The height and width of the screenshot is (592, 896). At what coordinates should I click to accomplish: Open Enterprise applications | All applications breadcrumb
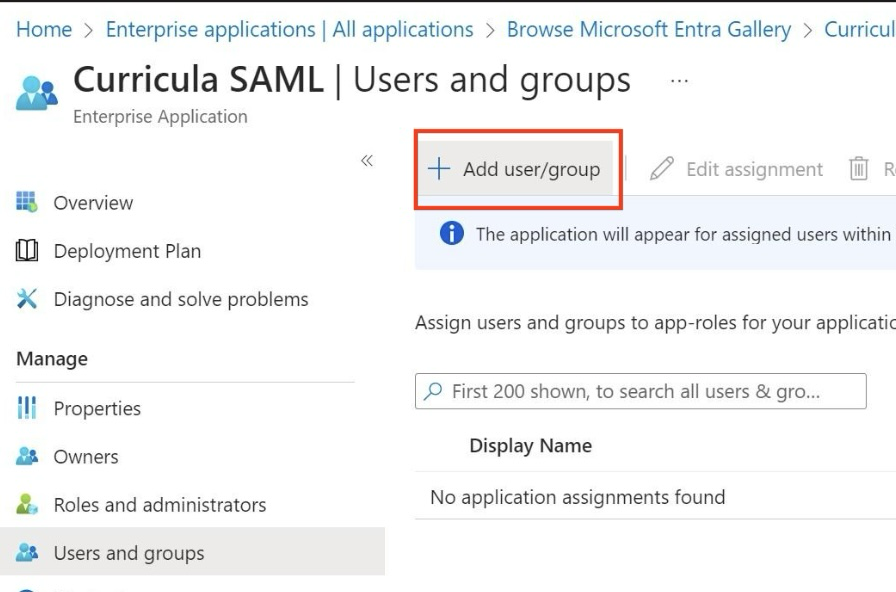(x=290, y=29)
